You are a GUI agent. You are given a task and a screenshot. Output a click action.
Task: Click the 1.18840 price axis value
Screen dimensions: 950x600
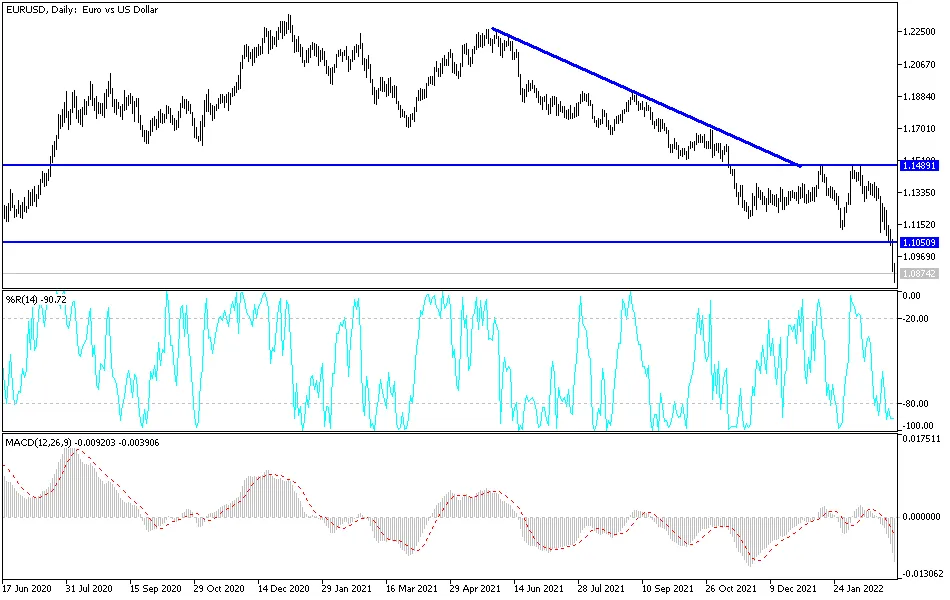point(919,96)
